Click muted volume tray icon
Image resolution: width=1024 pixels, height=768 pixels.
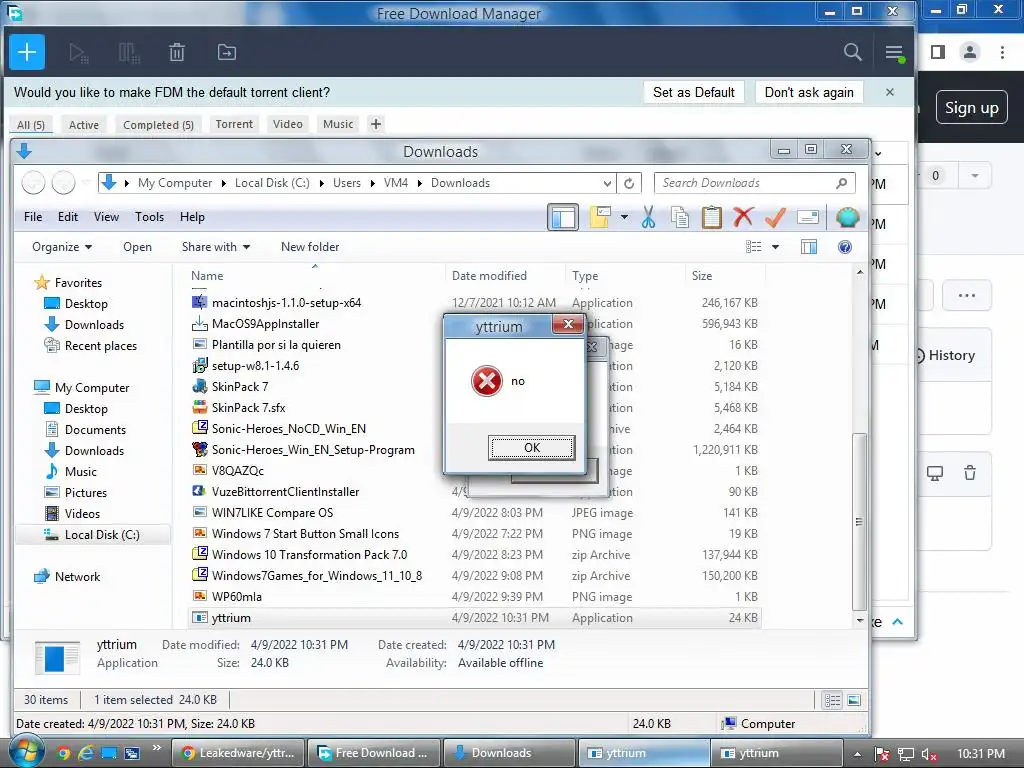[929, 754]
